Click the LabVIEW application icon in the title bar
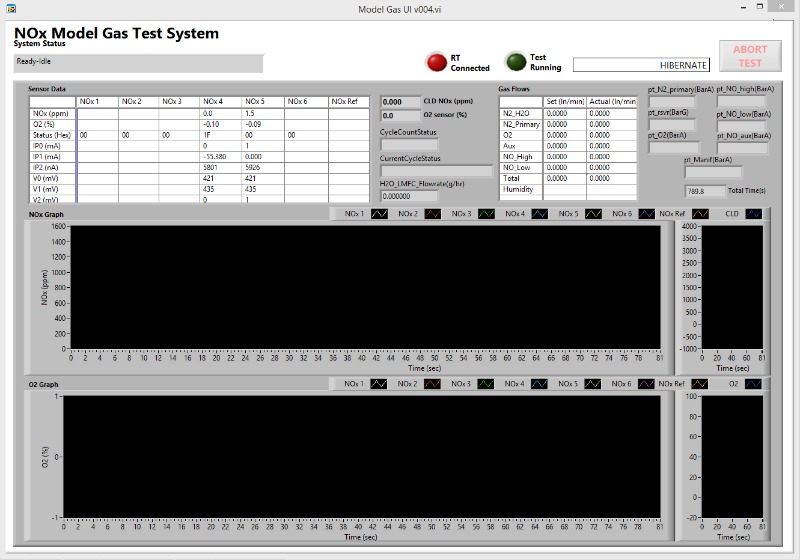Viewport: 800px width, 560px height. click(x=11, y=9)
